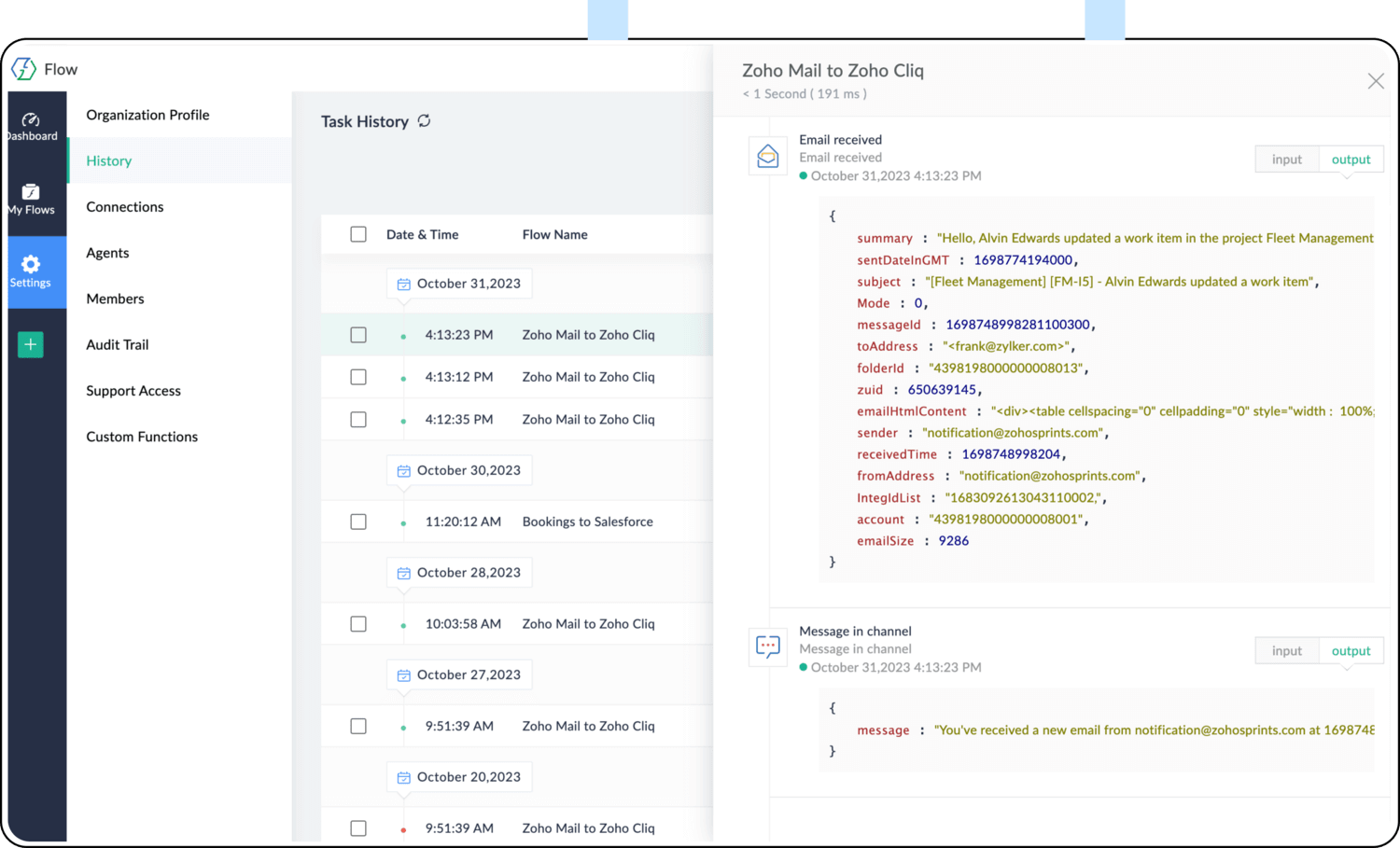Click the Zoho Flow logo icon
This screenshot has width=1400, height=848.
point(24,69)
